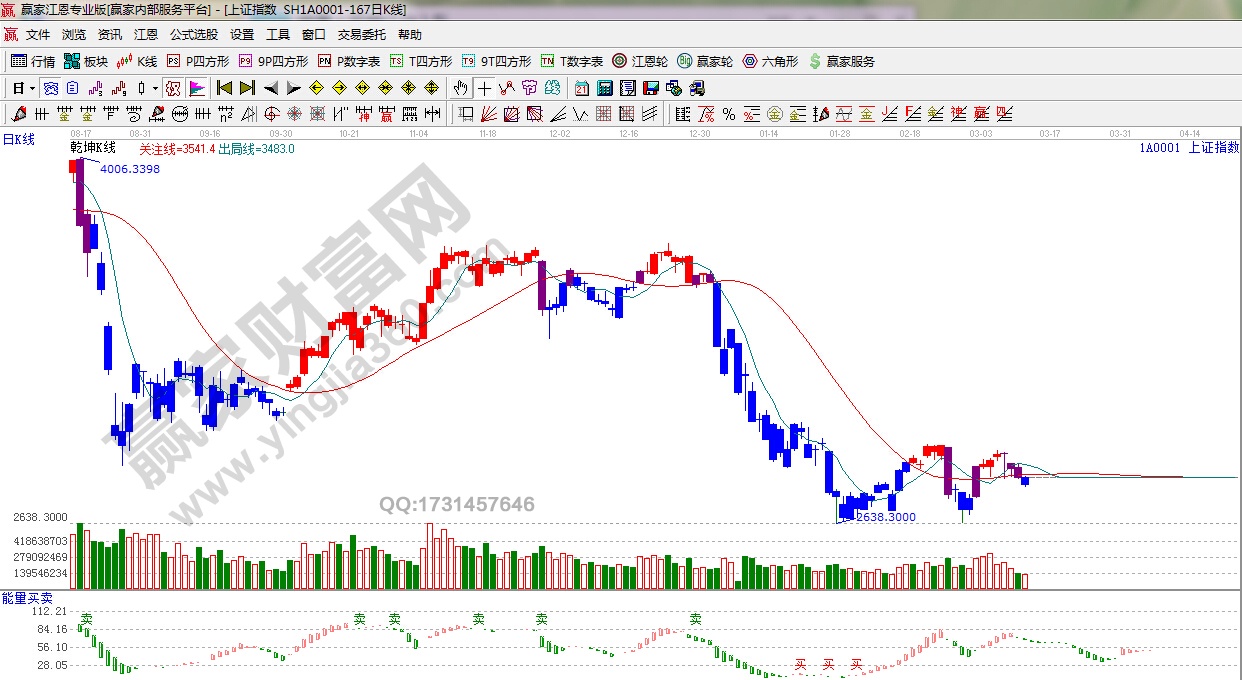Click the 03-03 date marker on timeline
Viewport: 1242px width, 680px height.
coord(981,132)
